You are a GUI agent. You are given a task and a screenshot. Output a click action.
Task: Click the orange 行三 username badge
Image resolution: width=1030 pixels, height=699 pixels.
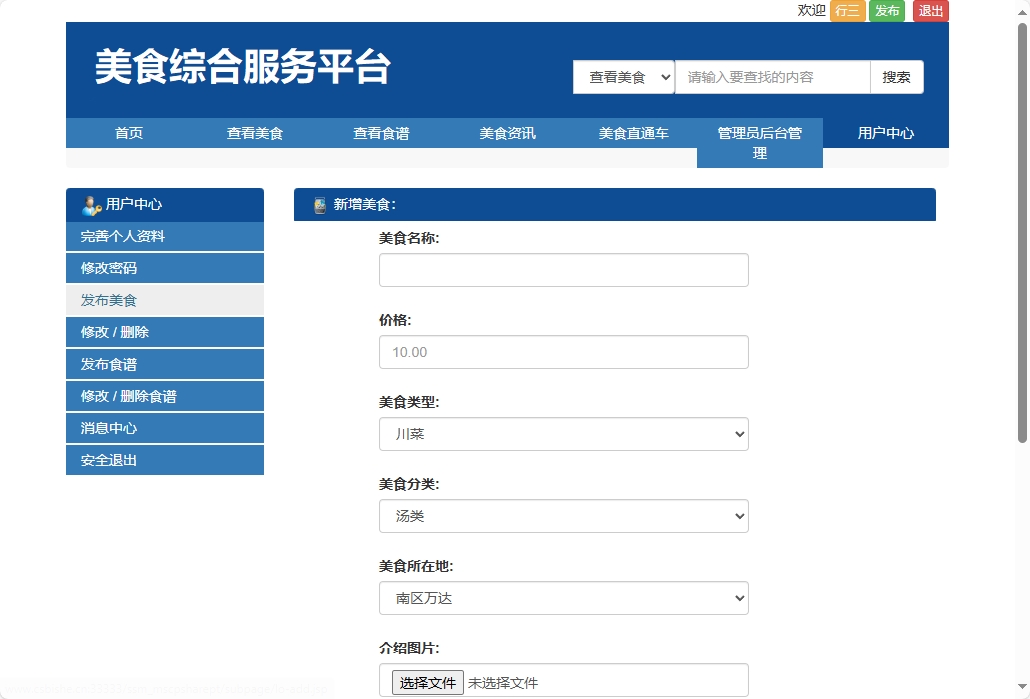click(x=846, y=11)
